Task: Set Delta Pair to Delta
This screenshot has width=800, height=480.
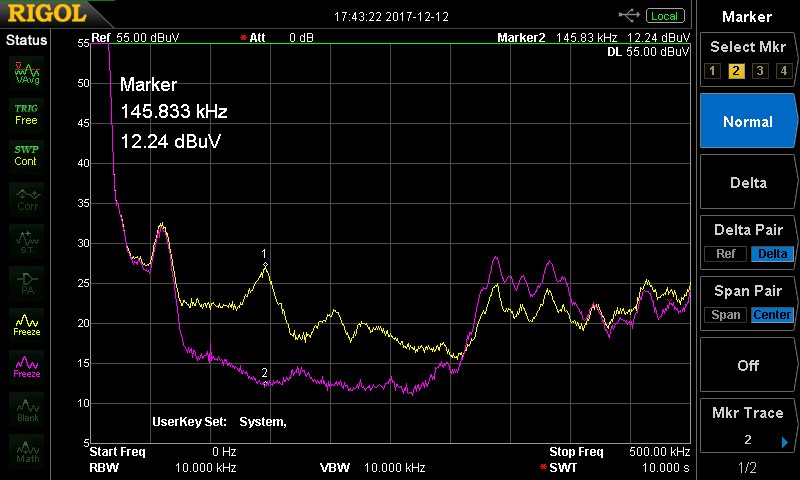Action: [x=772, y=254]
